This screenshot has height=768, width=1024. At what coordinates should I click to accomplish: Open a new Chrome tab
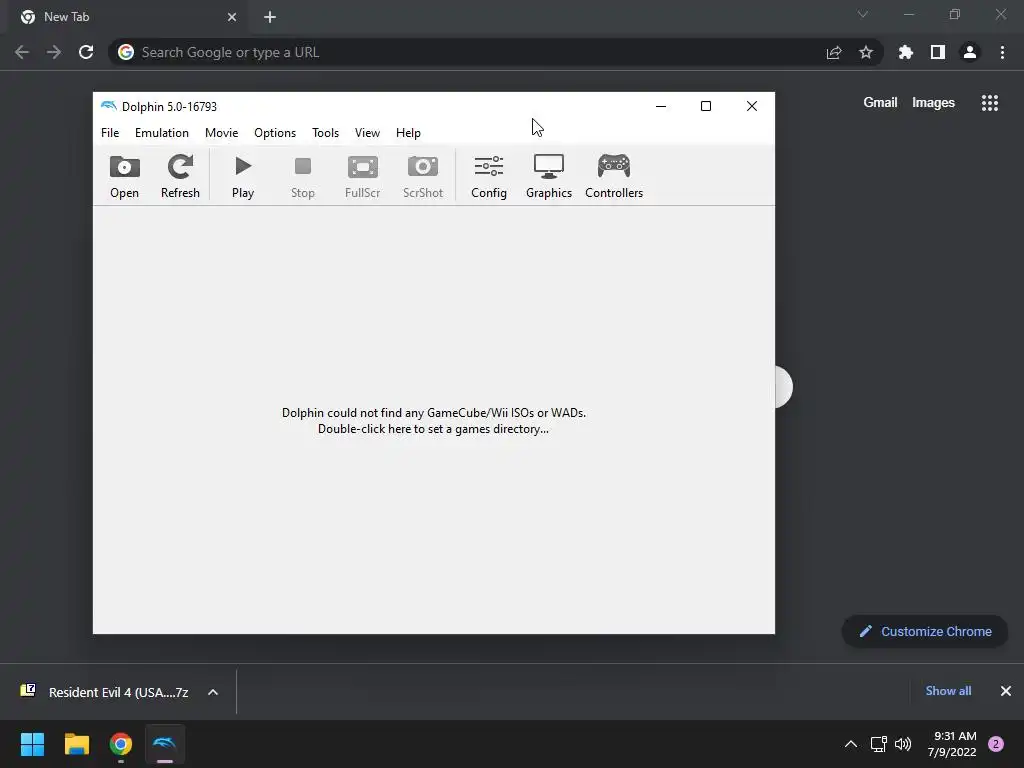pyautogui.click(x=270, y=17)
